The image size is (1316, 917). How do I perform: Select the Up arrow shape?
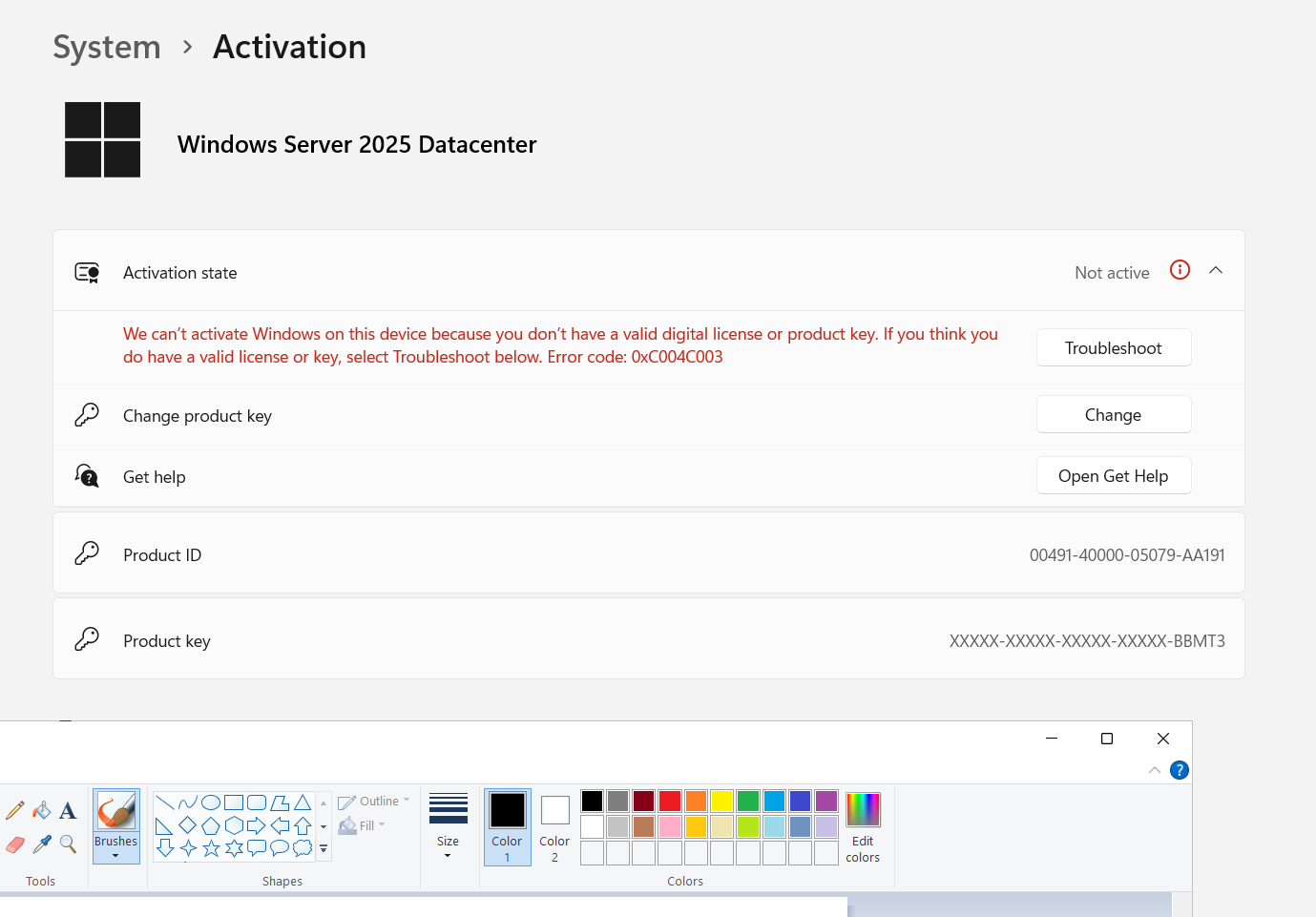(303, 825)
